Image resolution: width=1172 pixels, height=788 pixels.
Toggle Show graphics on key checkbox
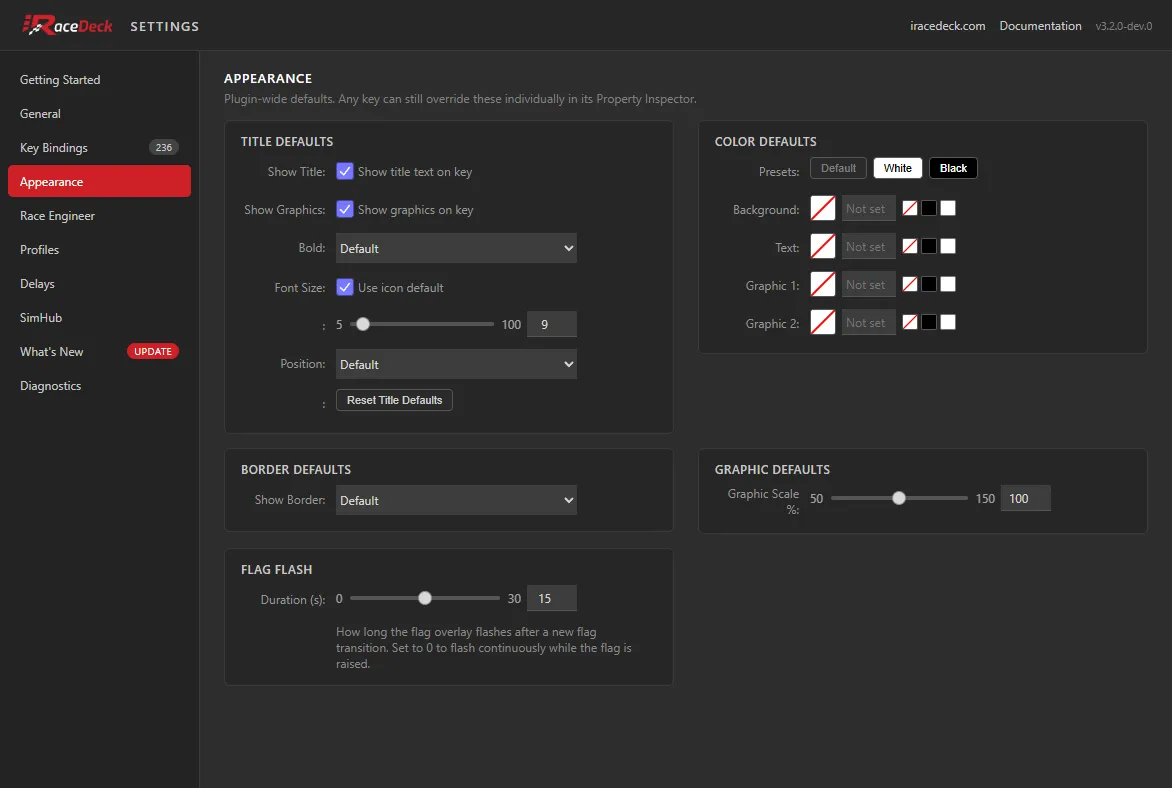pyautogui.click(x=345, y=209)
